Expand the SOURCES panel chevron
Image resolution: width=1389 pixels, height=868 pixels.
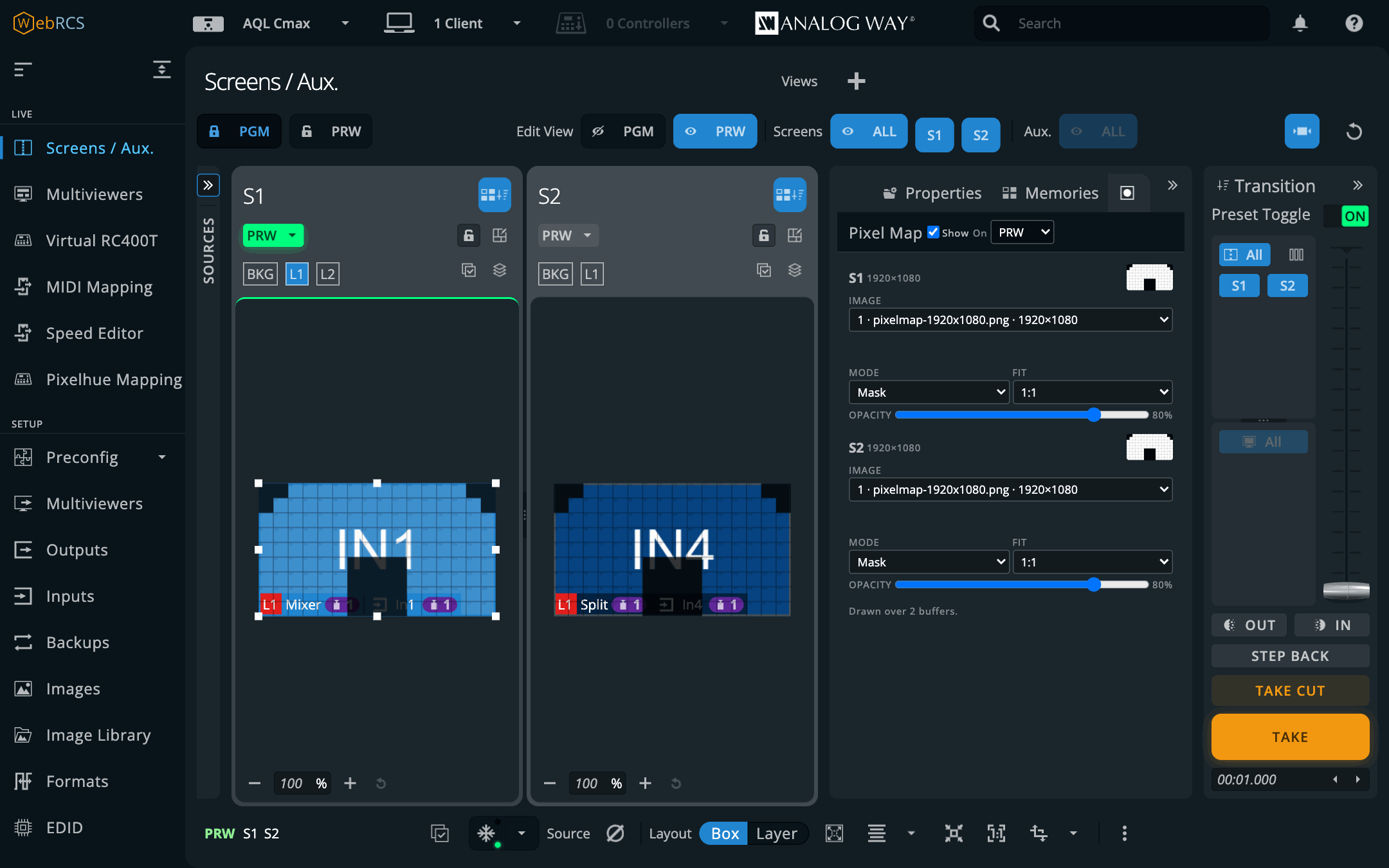click(x=208, y=185)
